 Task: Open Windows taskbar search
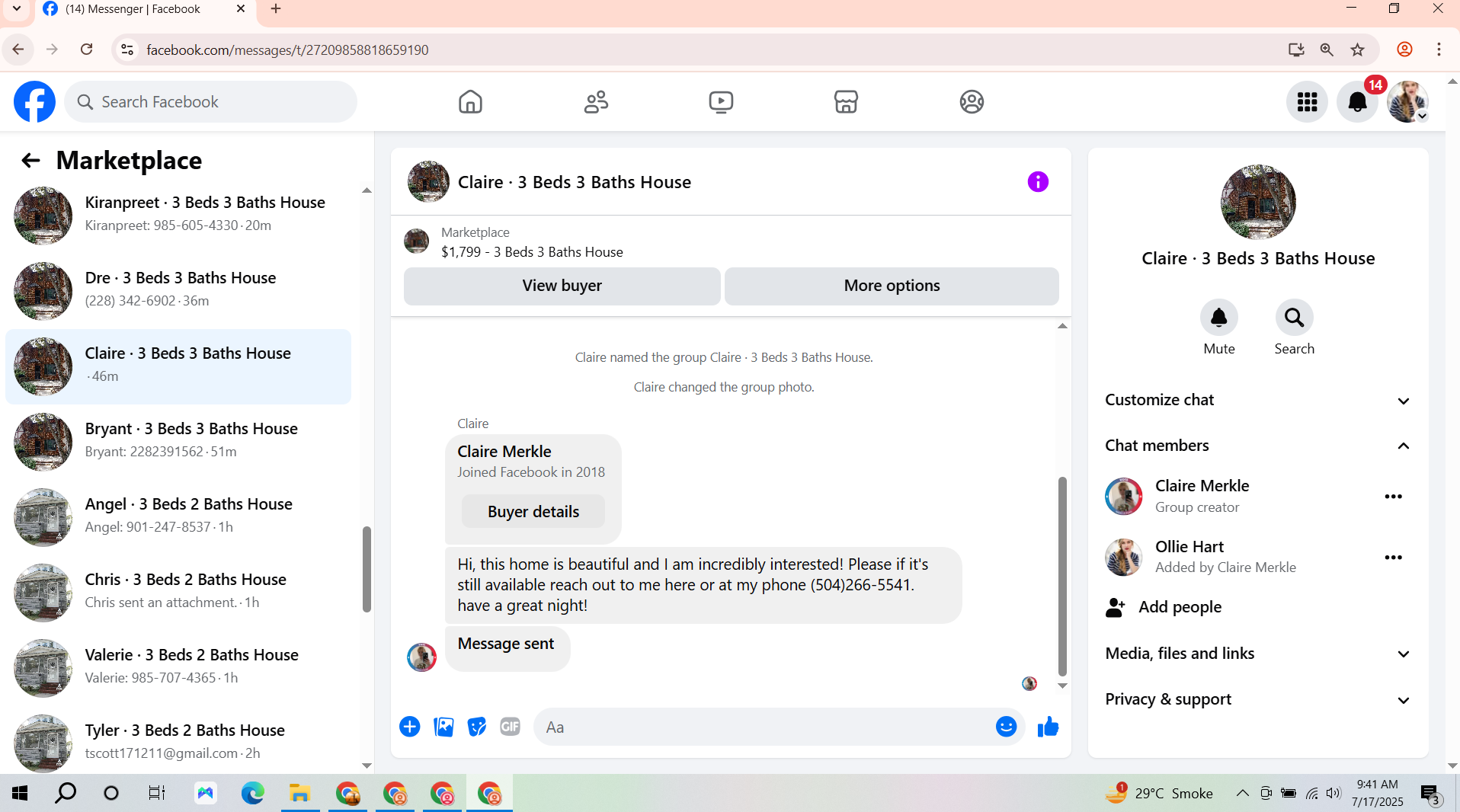[66, 793]
